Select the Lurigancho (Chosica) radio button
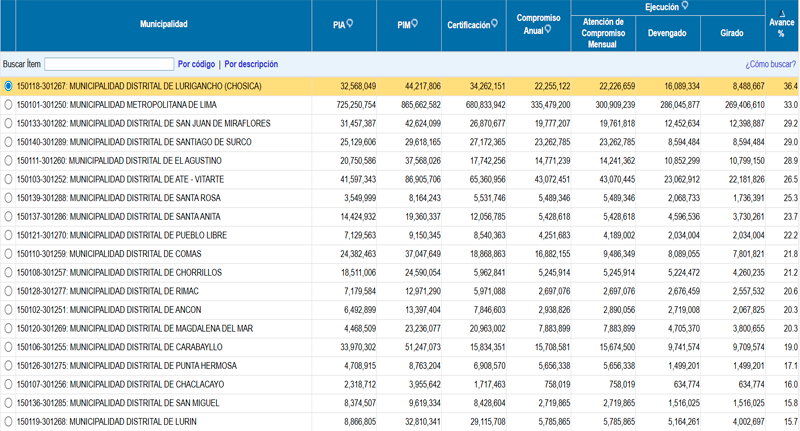 [x=9, y=86]
